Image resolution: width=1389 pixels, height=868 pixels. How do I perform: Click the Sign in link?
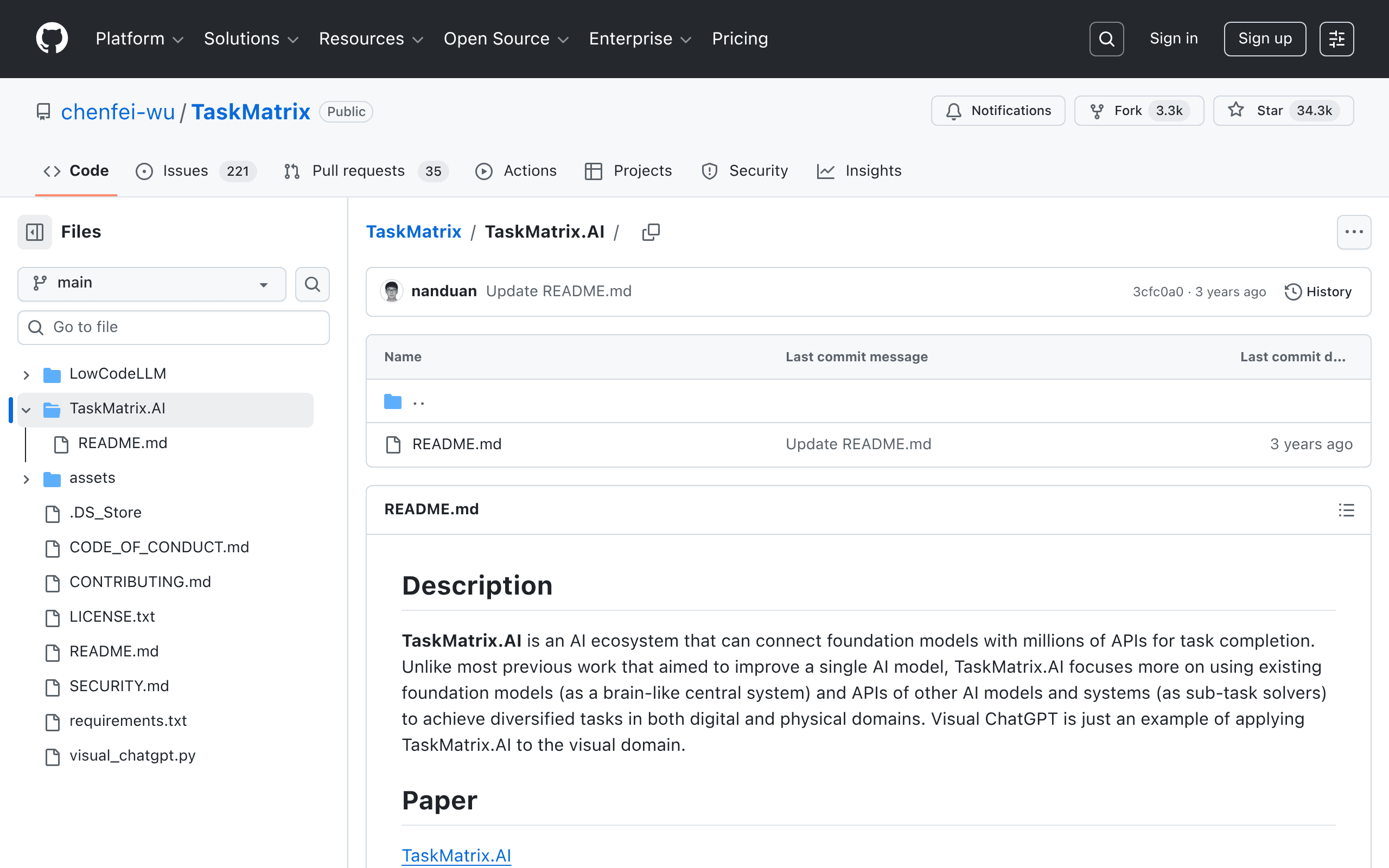[1173, 39]
